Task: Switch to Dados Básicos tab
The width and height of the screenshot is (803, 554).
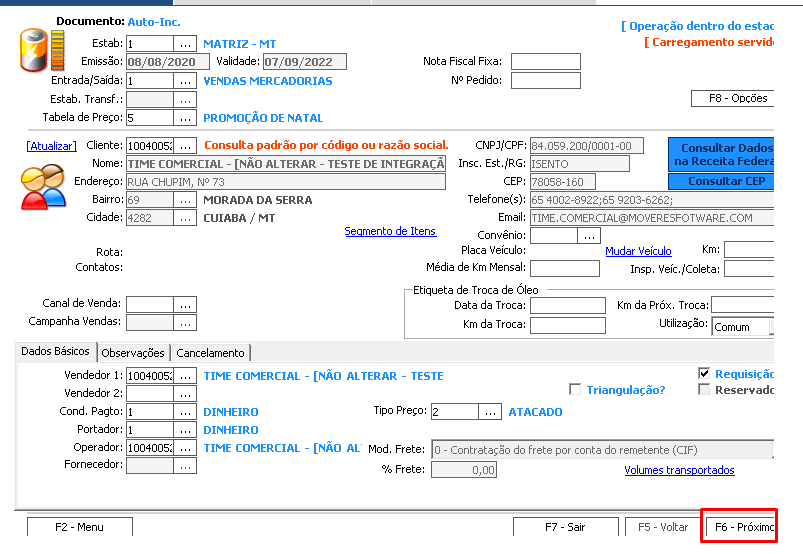Action: pos(55,351)
